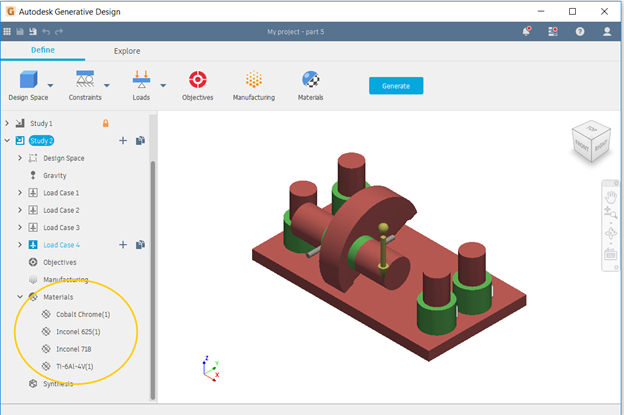Screen dimensions: 624x415
Task: Expand Load Case 2 node
Action: point(20,210)
